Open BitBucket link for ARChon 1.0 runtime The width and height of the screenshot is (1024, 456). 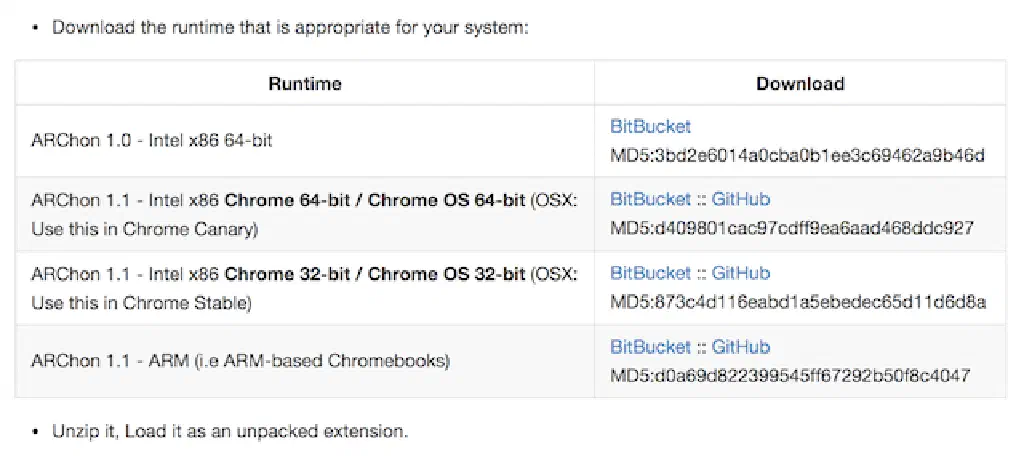[650, 127]
